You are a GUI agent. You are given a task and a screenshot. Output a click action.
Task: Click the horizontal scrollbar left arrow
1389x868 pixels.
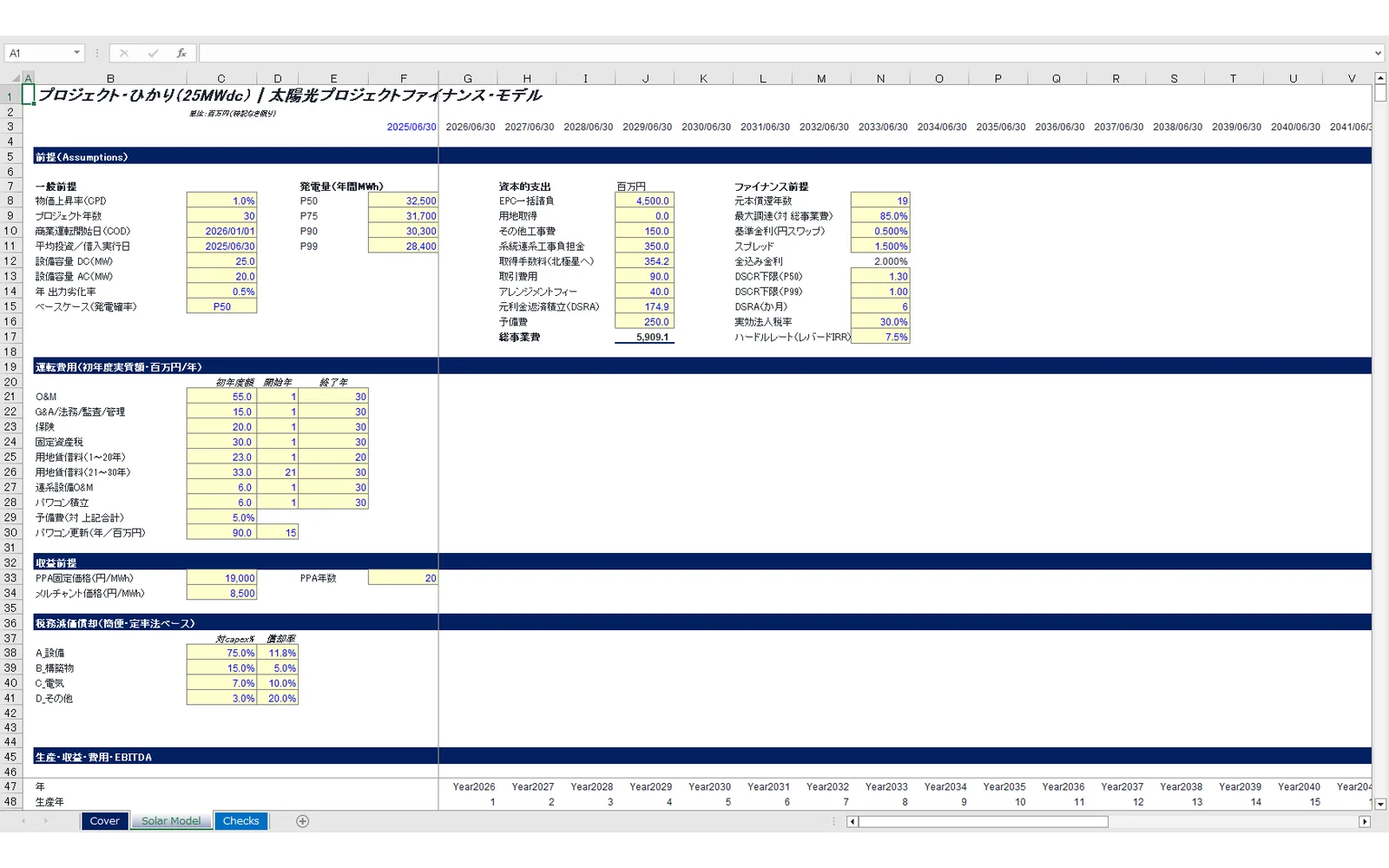click(x=852, y=821)
